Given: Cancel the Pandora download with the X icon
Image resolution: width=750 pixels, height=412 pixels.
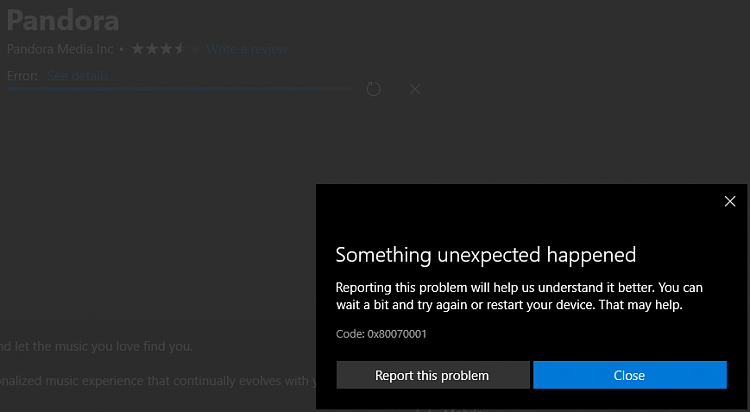Looking at the screenshot, I should pyautogui.click(x=415, y=89).
